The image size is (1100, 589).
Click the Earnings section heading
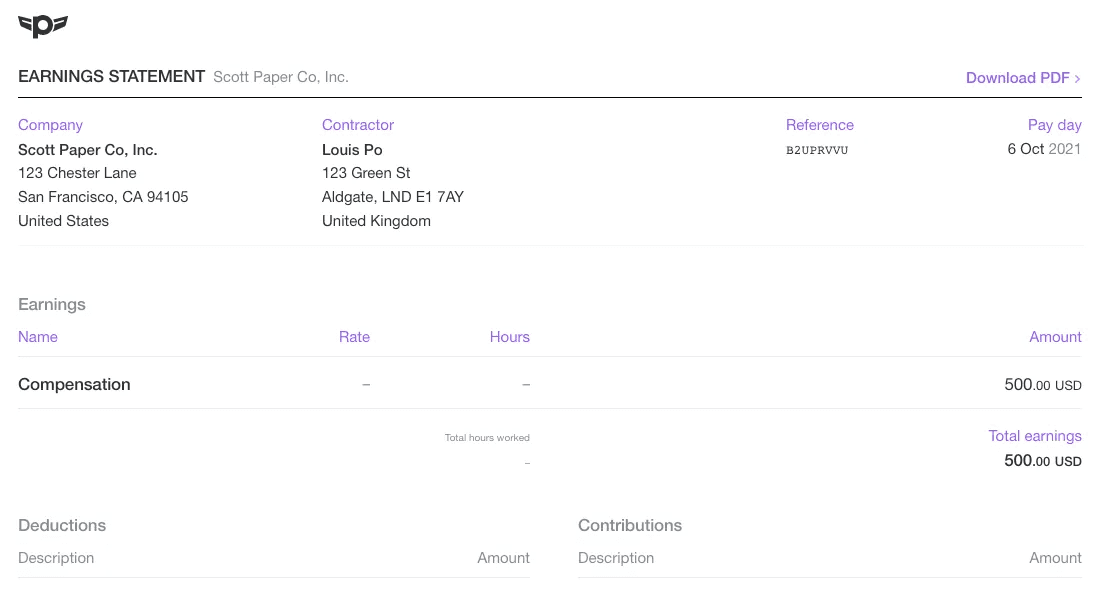[52, 304]
